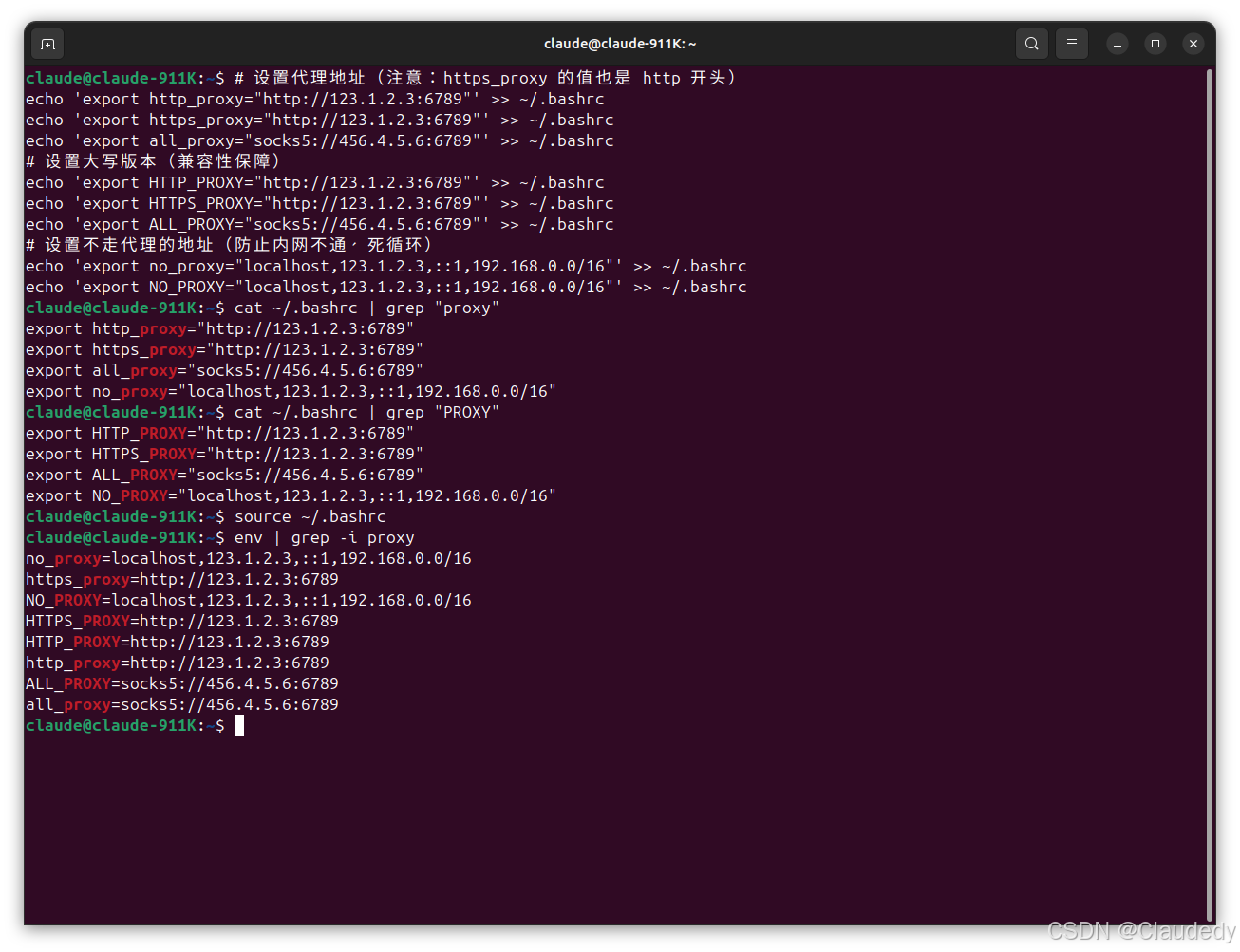Close the terminal window
Image resolution: width=1240 pixels, height=952 pixels.
point(1193,44)
